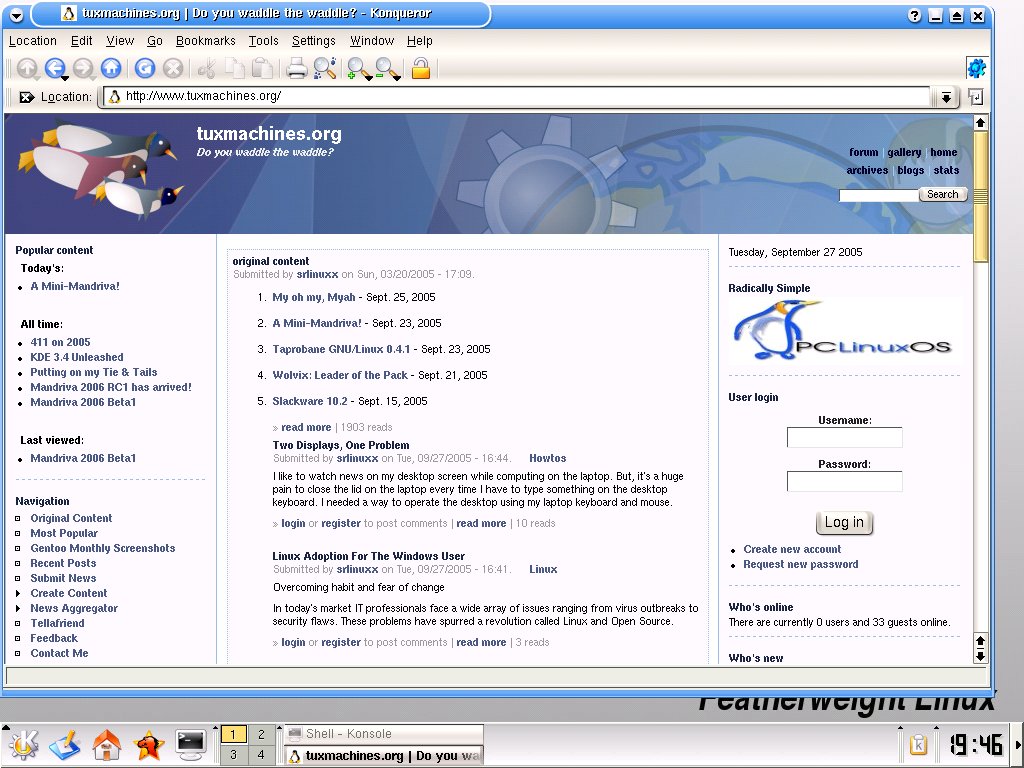
Task: Open the View menu
Action: coord(120,40)
